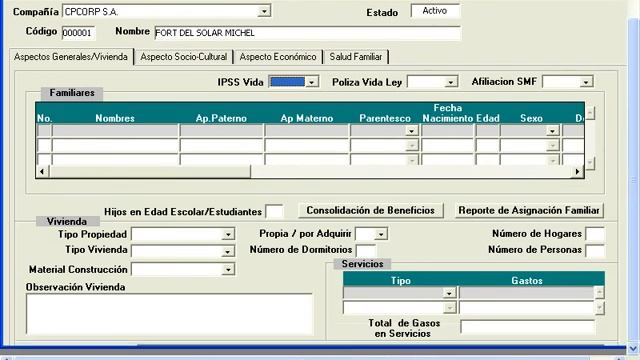
Task: Expand the Tipo Propiedad dropdown
Action: point(228,234)
